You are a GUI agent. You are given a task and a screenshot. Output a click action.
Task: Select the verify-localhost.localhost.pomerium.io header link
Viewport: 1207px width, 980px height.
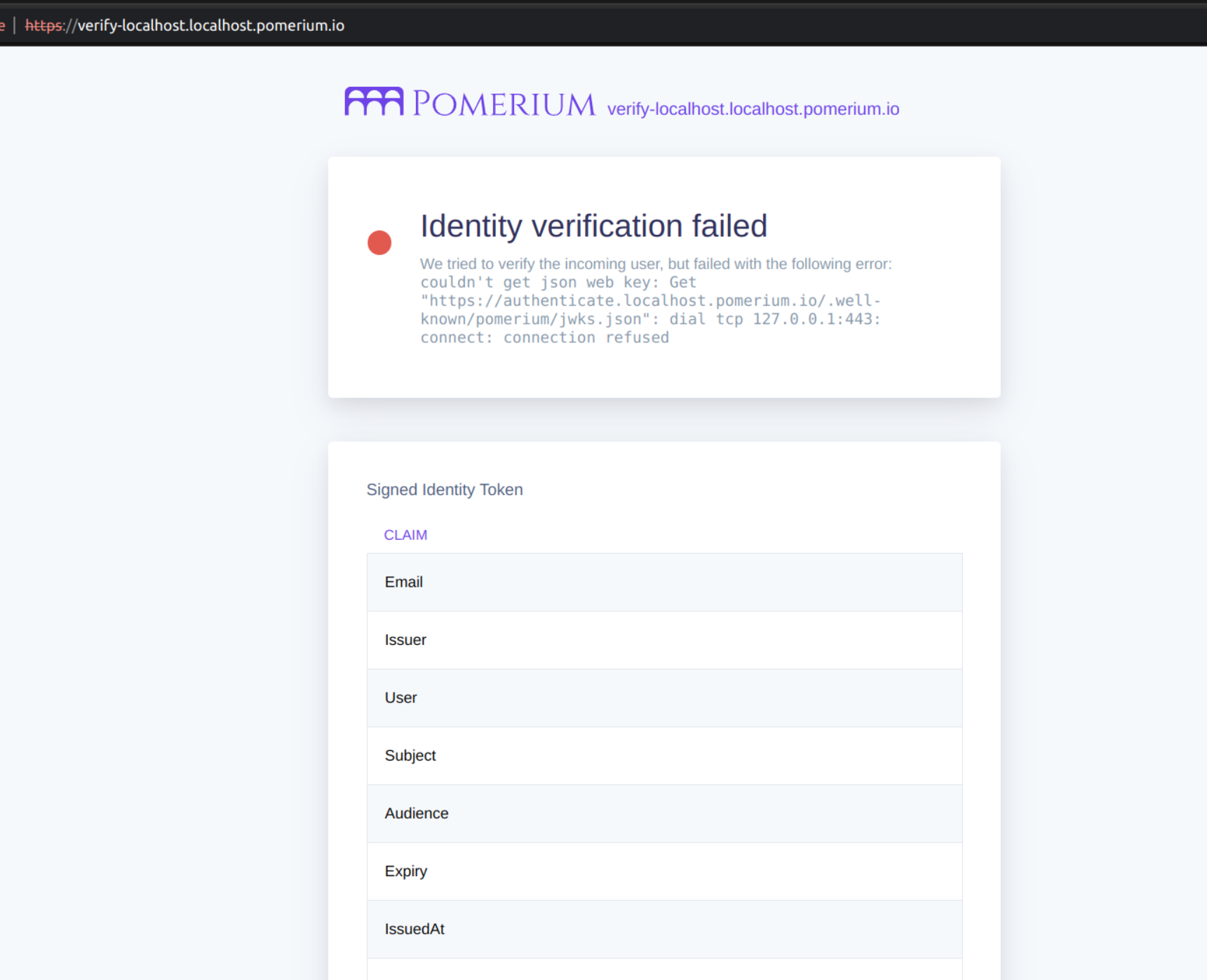click(753, 109)
